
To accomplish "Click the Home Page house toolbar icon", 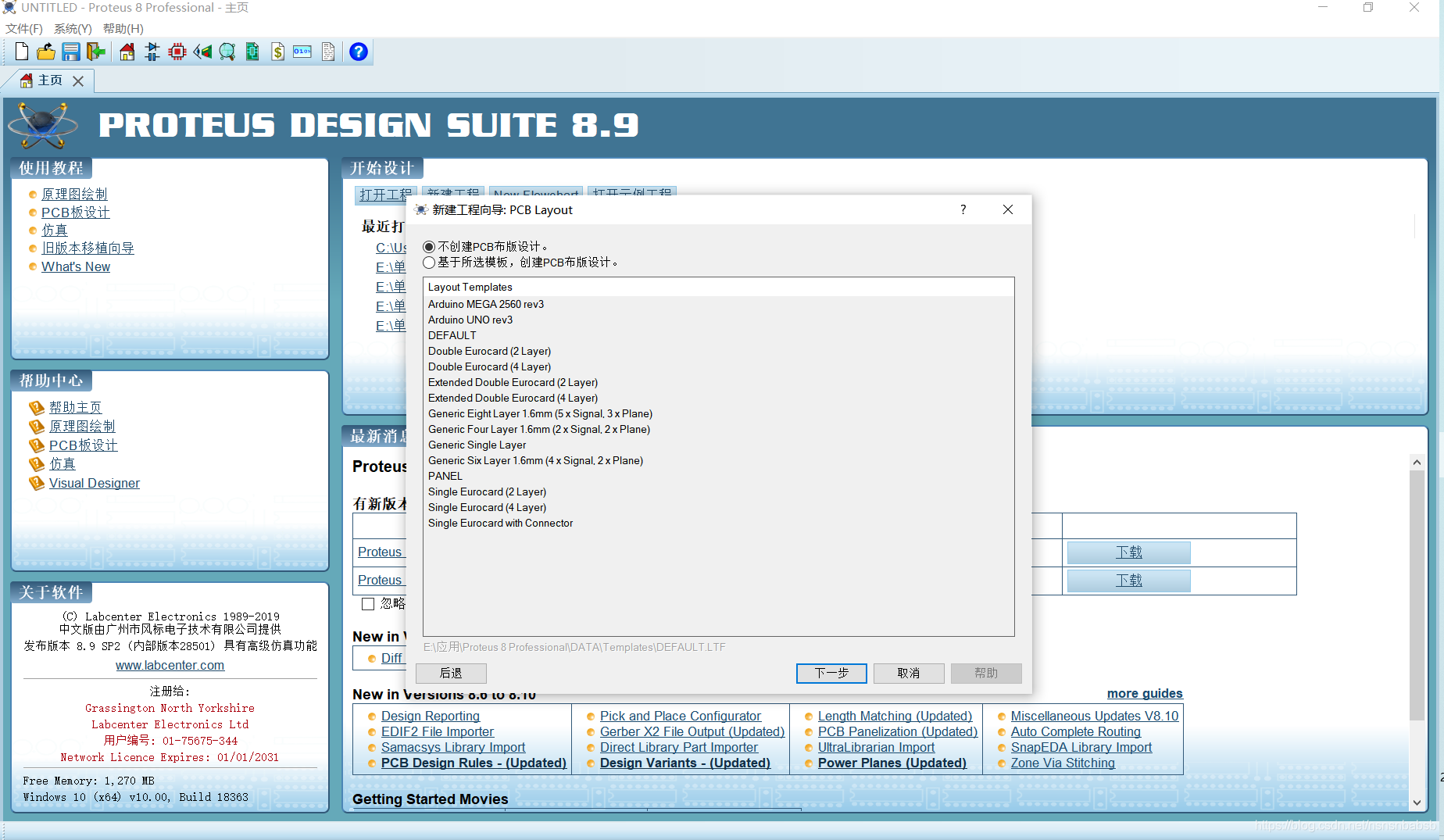I will [x=127, y=52].
